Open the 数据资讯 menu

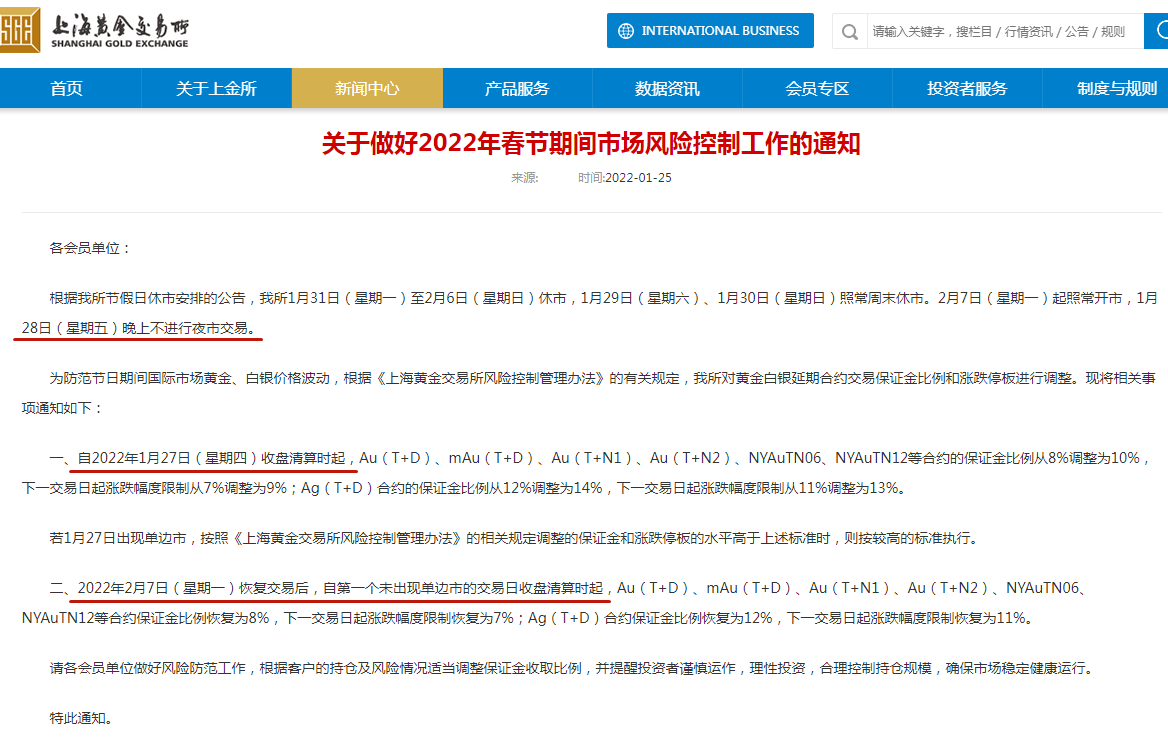coord(666,88)
